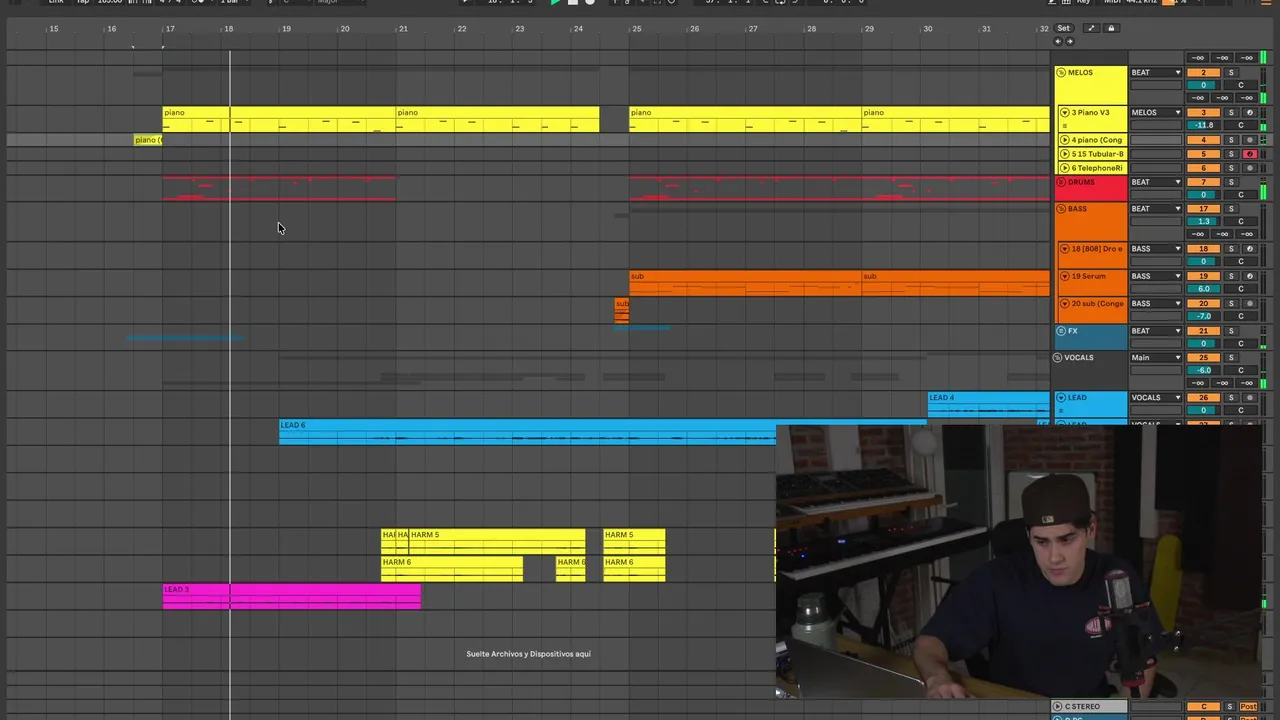Image resolution: width=1280 pixels, height=720 pixels.
Task: Solo the C STEREO return track
Action: click(x=1230, y=707)
